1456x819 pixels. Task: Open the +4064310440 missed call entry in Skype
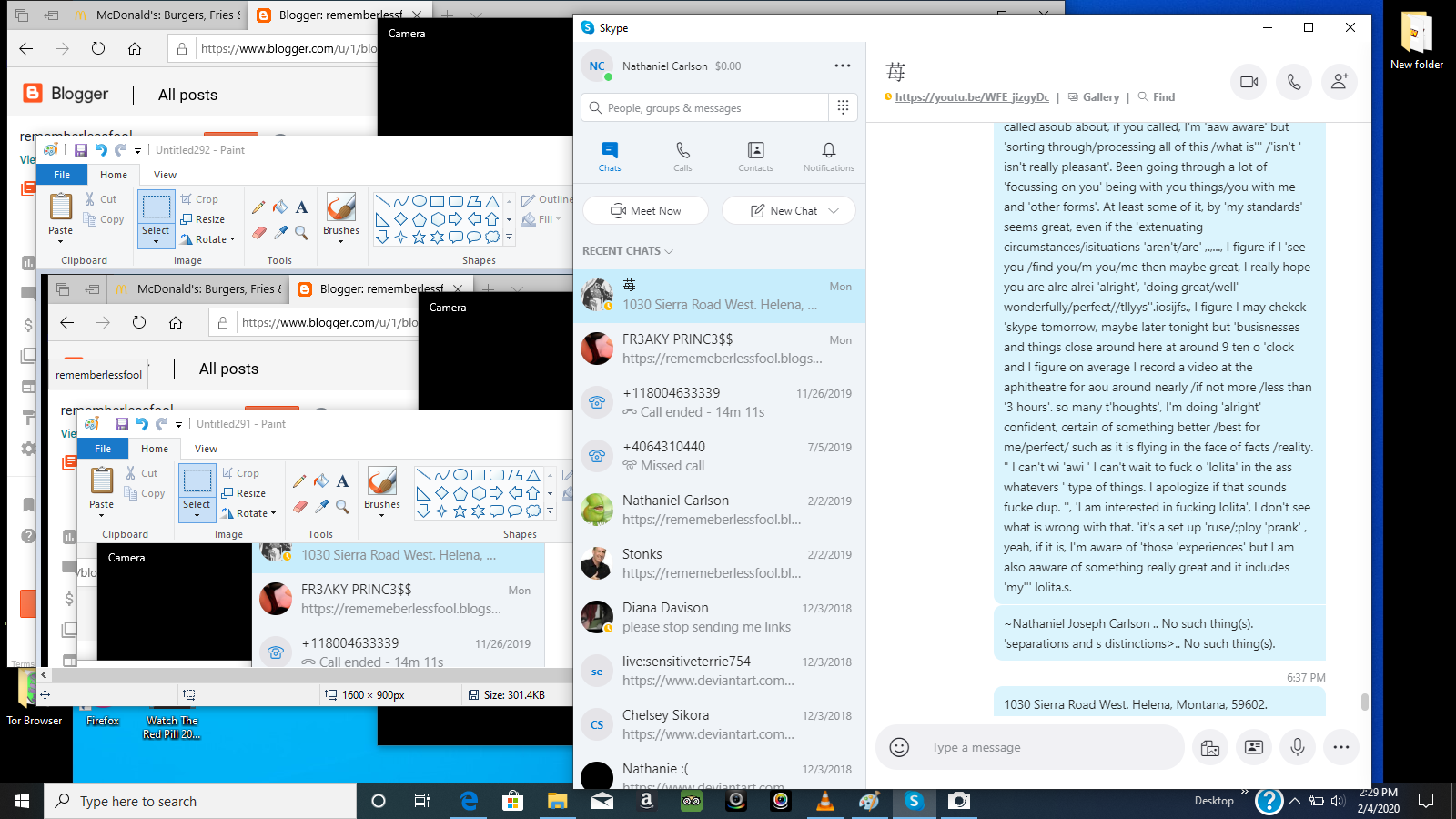tap(719, 456)
